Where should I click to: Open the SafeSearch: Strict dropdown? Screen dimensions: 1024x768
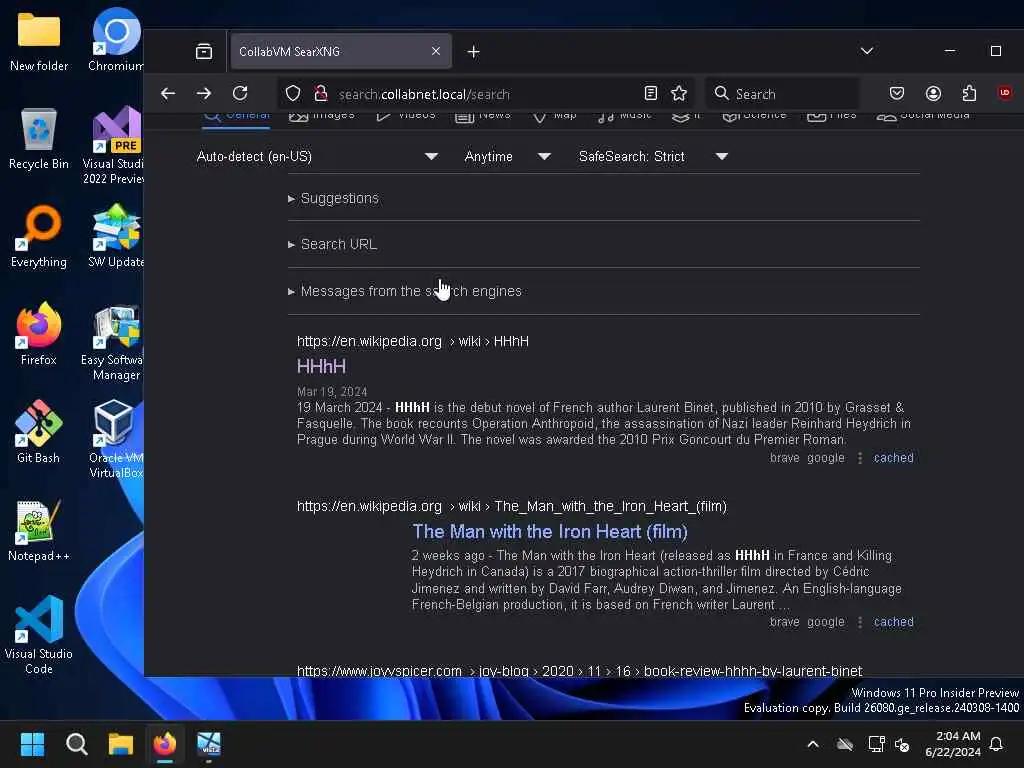(653, 157)
